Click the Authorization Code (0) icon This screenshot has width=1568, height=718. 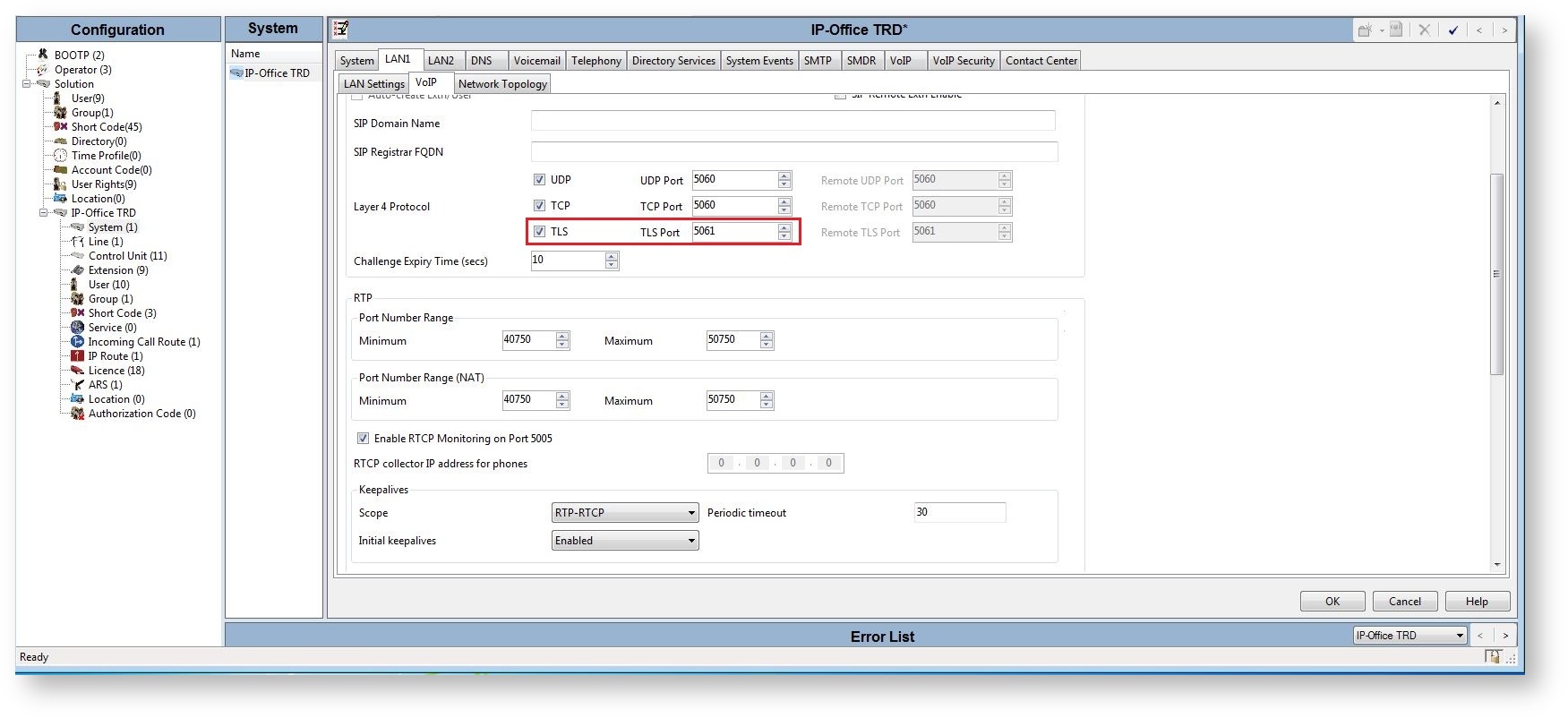tap(77, 413)
